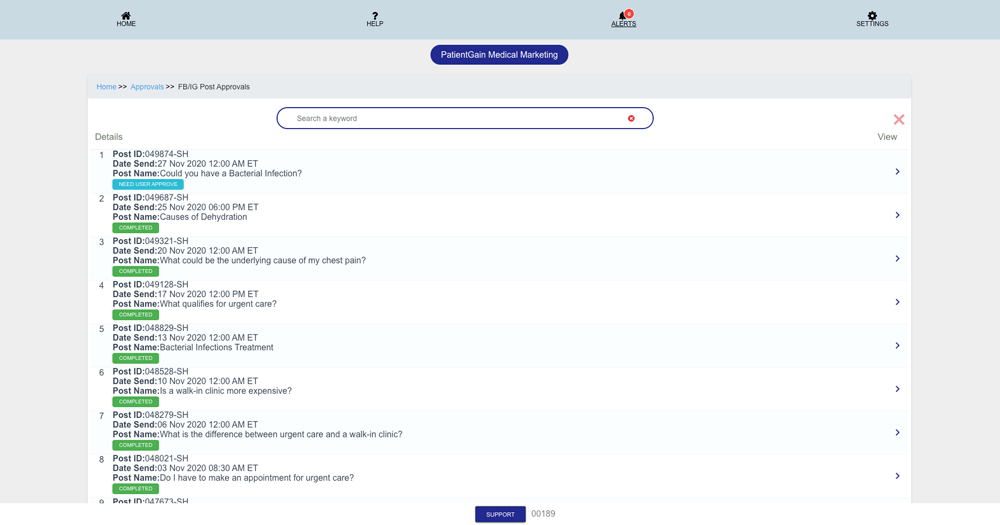
Task: Click the 00189 number beside Support
Action: point(543,514)
